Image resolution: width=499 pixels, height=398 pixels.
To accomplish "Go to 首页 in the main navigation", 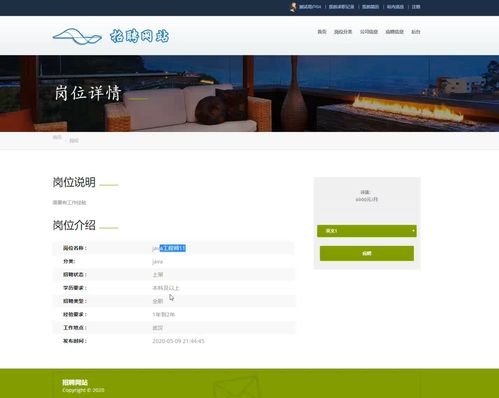I will 322,32.
